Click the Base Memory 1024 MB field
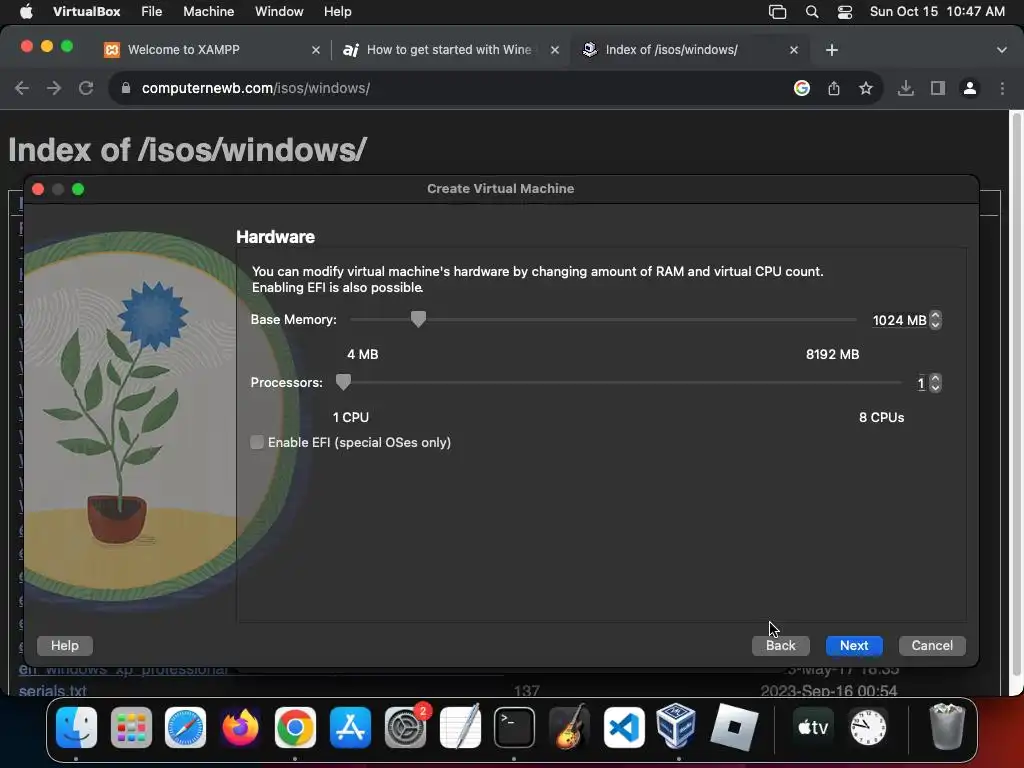The image size is (1024, 768). (899, 321)
